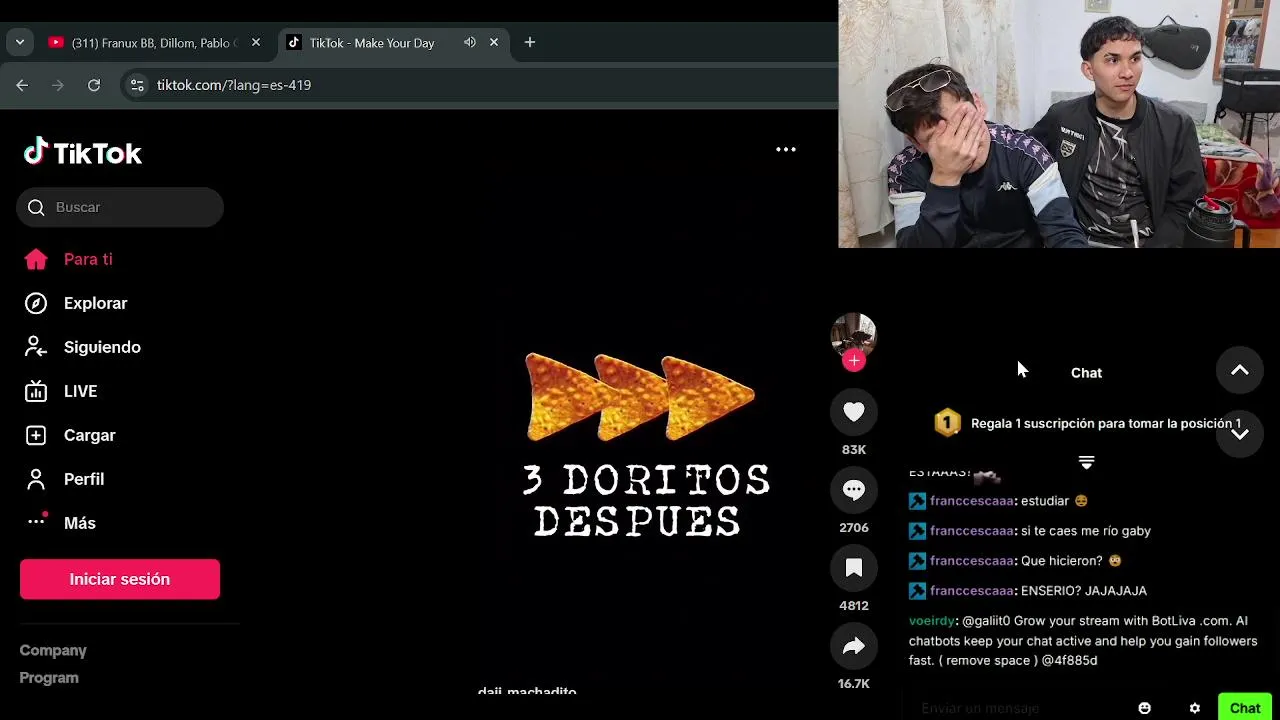
Task: Click the Regala 1 suscripción banner text
Action: tap(1106, 423)
